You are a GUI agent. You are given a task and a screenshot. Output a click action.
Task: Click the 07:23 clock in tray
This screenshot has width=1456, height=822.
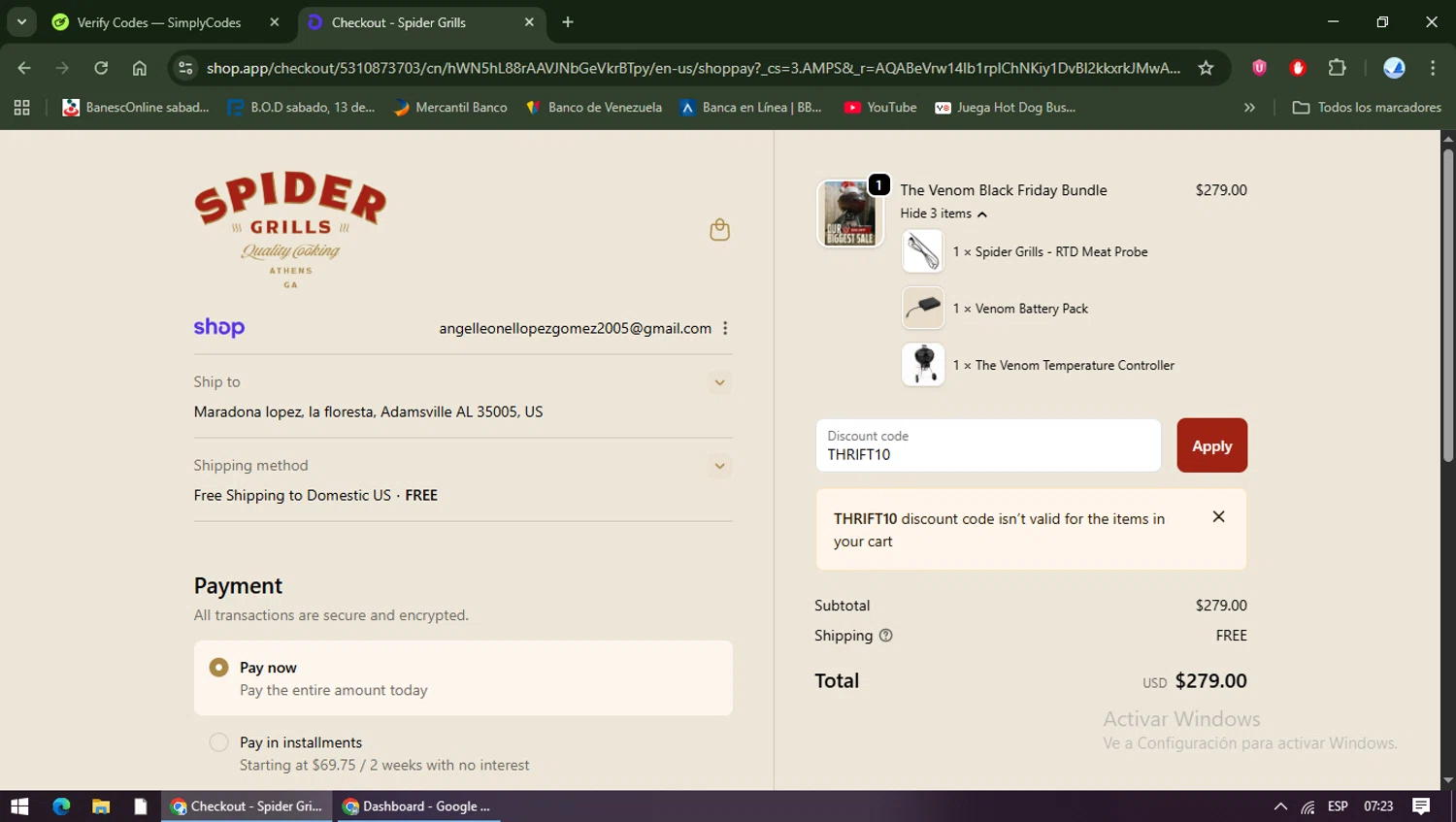(1378, 806)
